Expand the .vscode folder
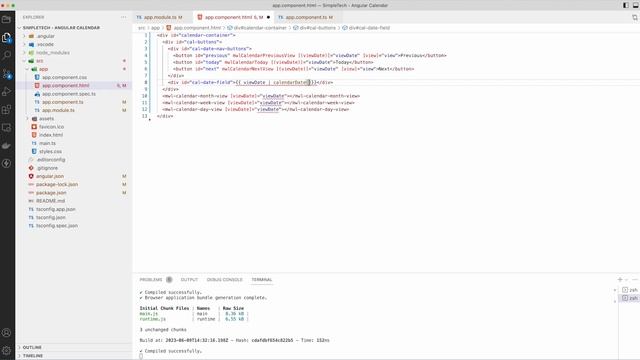640x360 pixels. [x=45, y=44]
